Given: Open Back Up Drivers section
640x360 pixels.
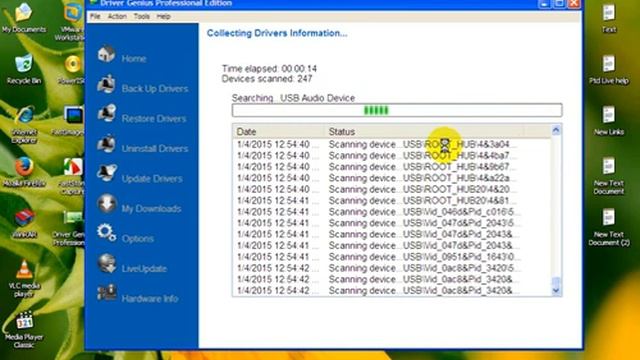Looking at the screenshot, I should [x=155, y=89].
